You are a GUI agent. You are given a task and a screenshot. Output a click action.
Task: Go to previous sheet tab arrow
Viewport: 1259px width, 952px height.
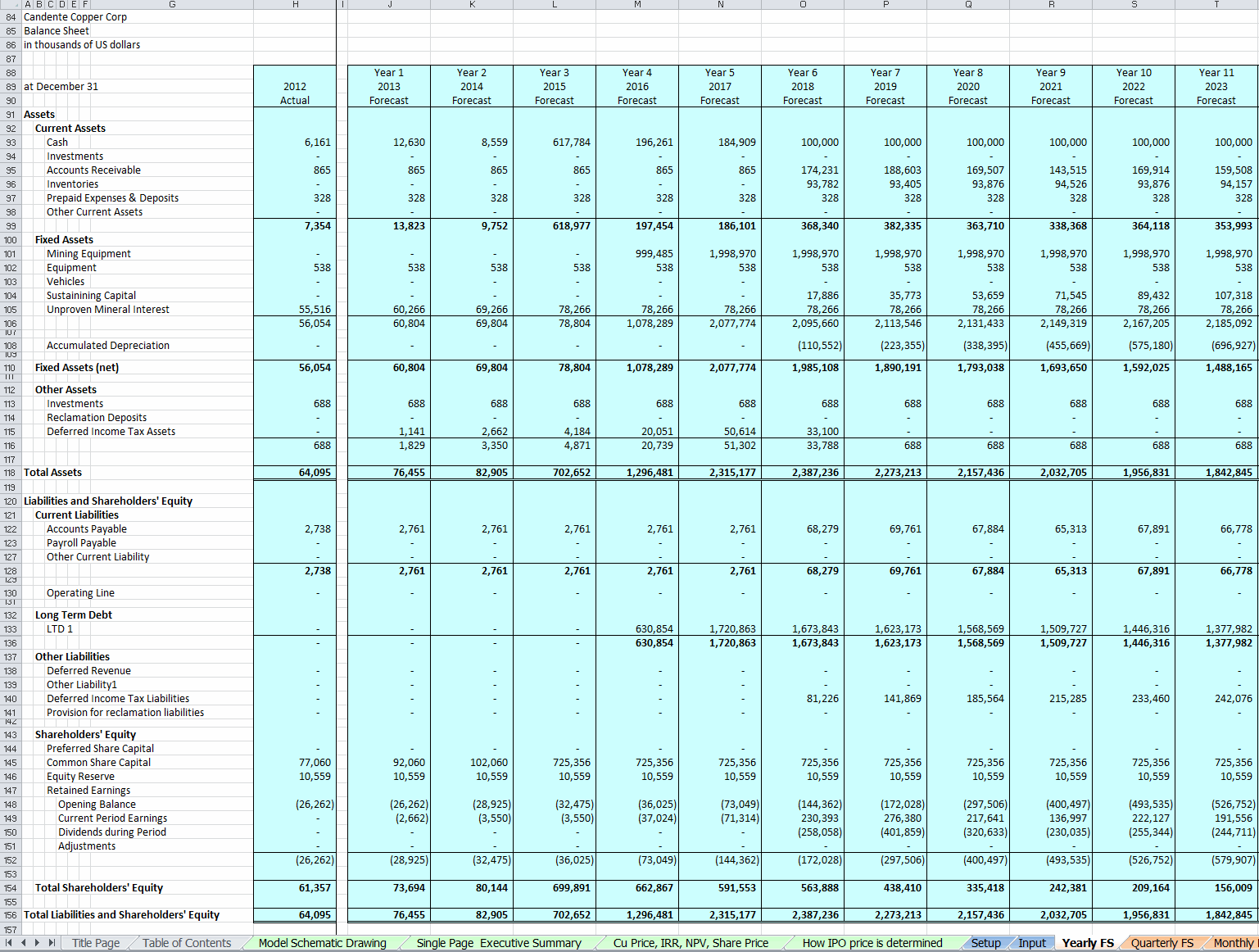(24, 943)
